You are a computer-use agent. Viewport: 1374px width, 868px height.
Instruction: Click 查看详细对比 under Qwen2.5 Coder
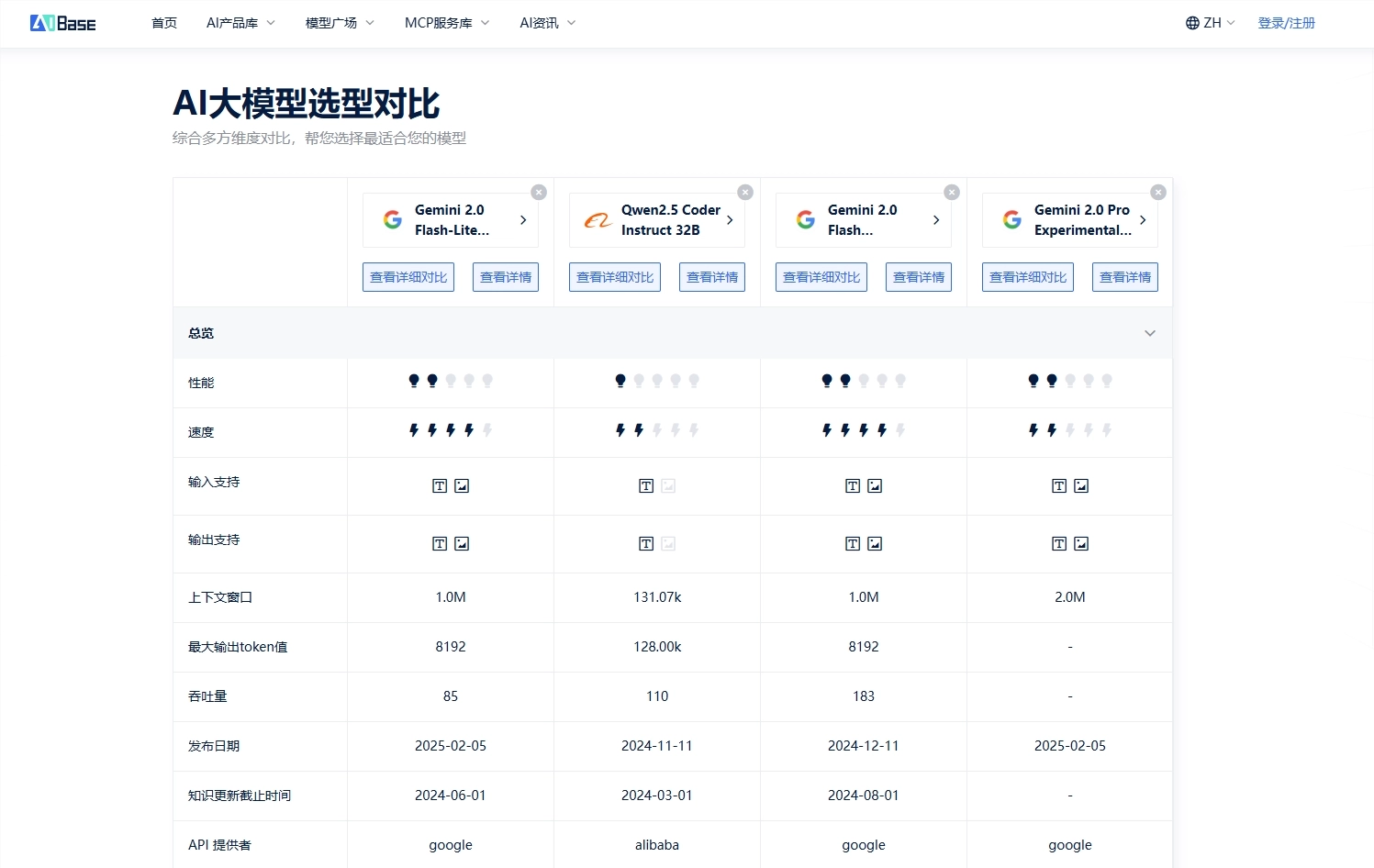(x=615, y=277)
